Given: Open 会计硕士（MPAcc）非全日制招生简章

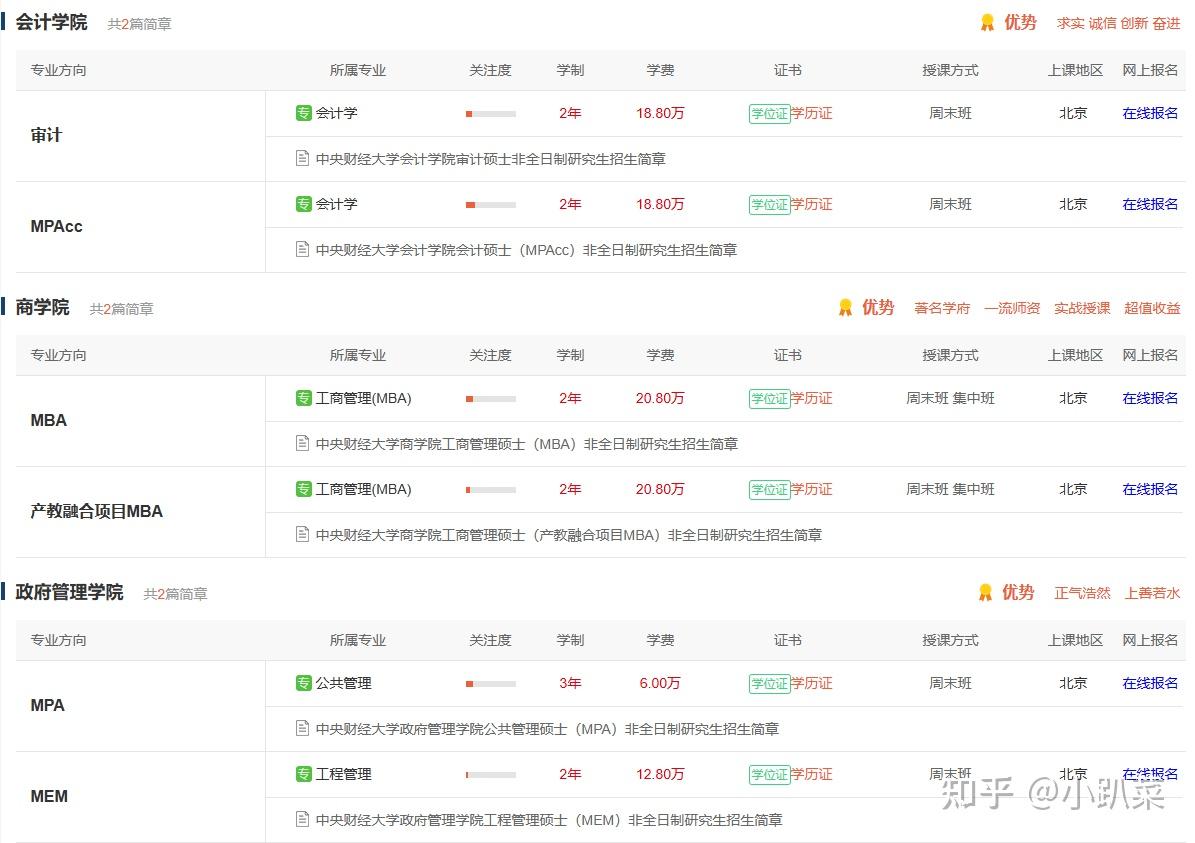Looking at the screenshot, I should (527, 249).
